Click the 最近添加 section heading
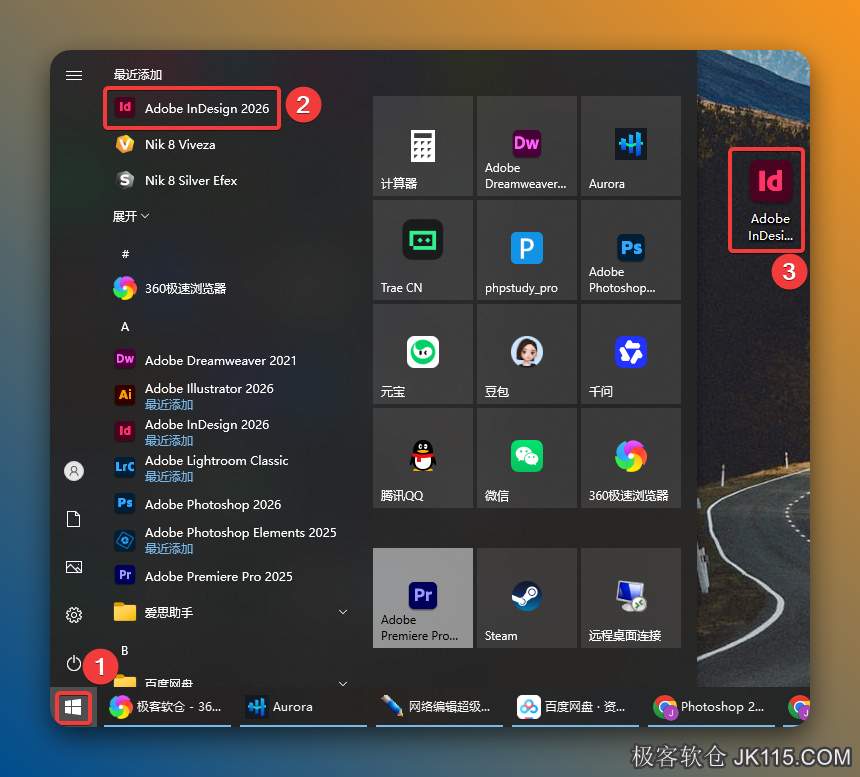Viewport: 860px width, 777px height. [x=138, y=75]
